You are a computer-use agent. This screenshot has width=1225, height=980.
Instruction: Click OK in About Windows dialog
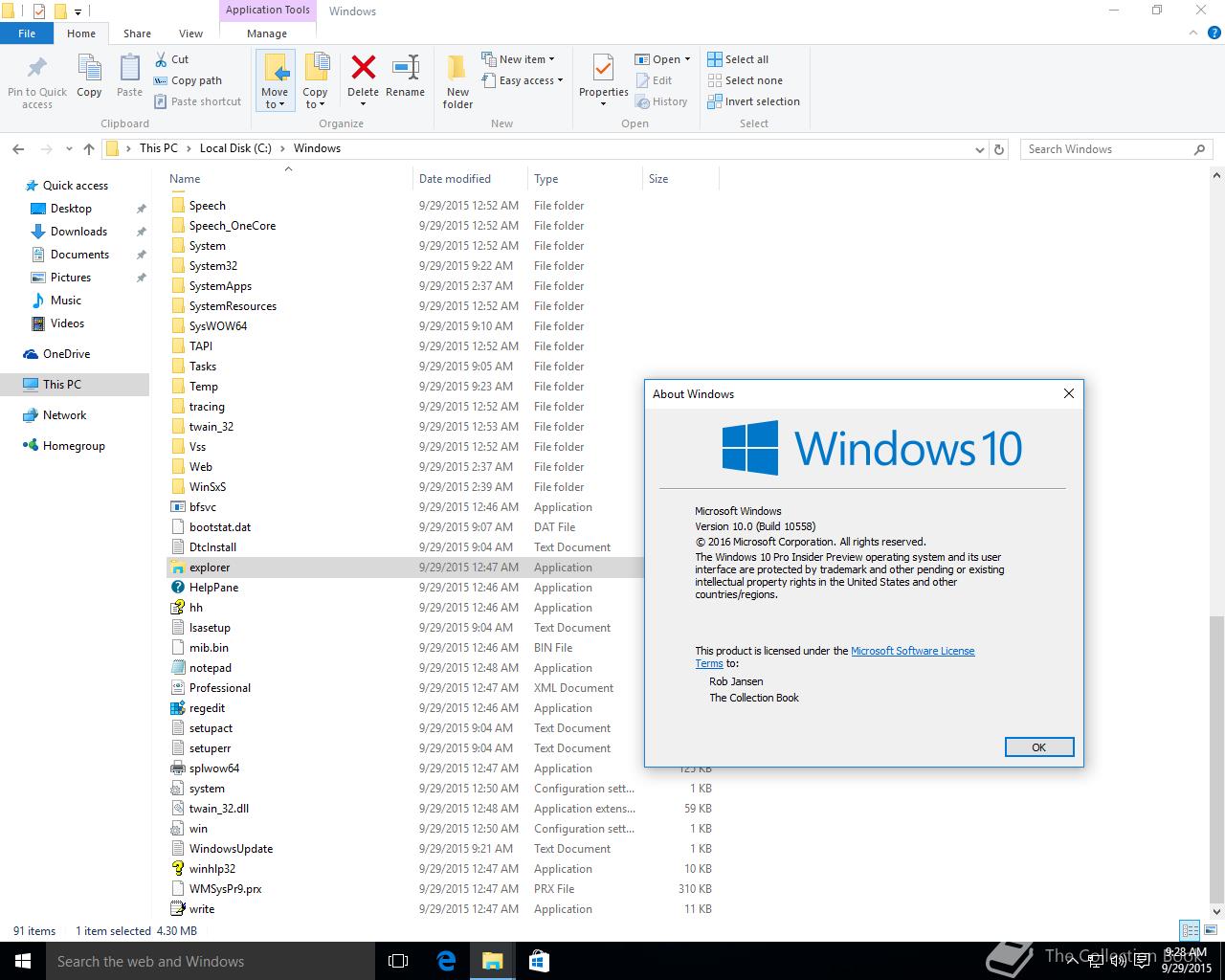click(1039, 747)
